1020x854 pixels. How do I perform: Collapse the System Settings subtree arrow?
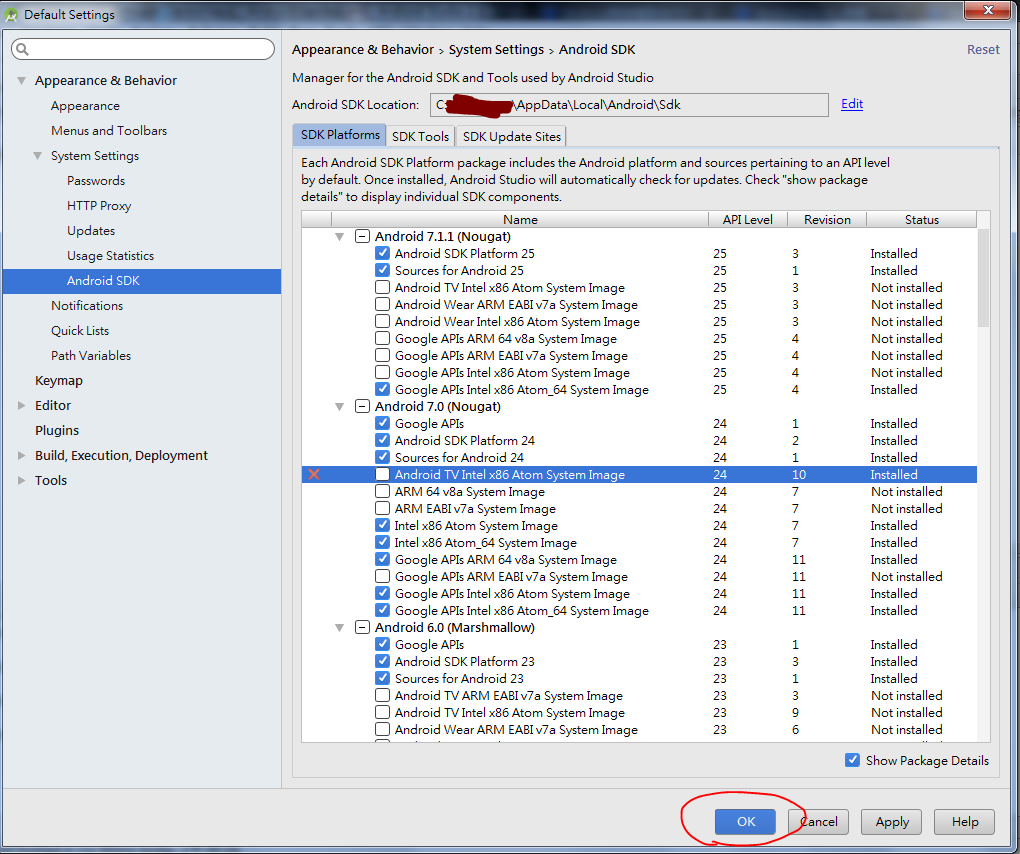coord(38,156)
